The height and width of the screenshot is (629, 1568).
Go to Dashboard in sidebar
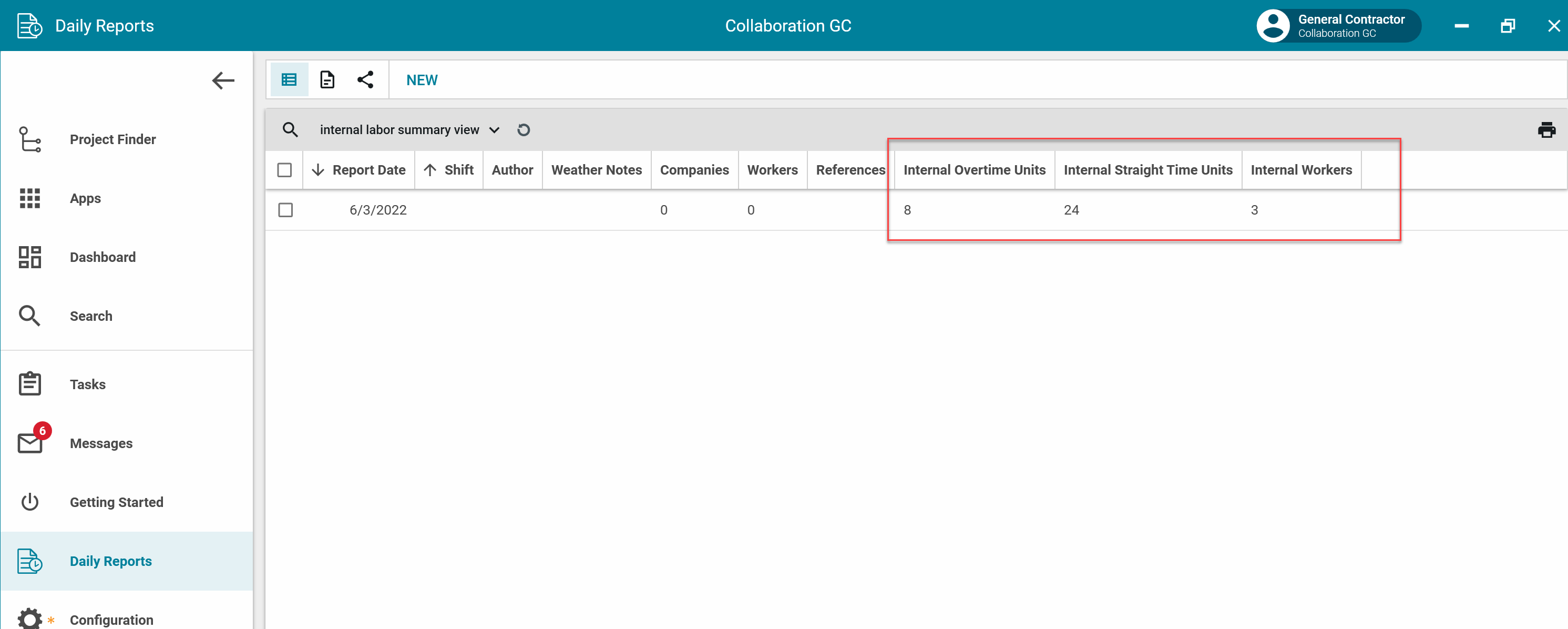coord(103,257)
